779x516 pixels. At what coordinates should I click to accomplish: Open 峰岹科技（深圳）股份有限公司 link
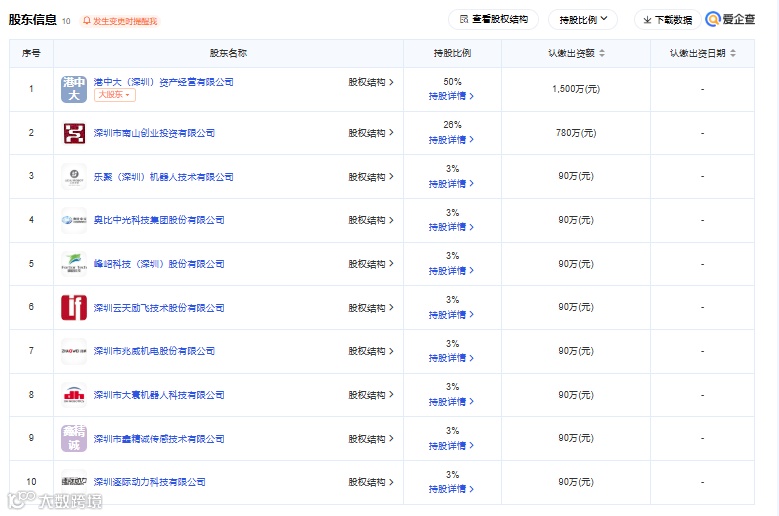point(159,264)
